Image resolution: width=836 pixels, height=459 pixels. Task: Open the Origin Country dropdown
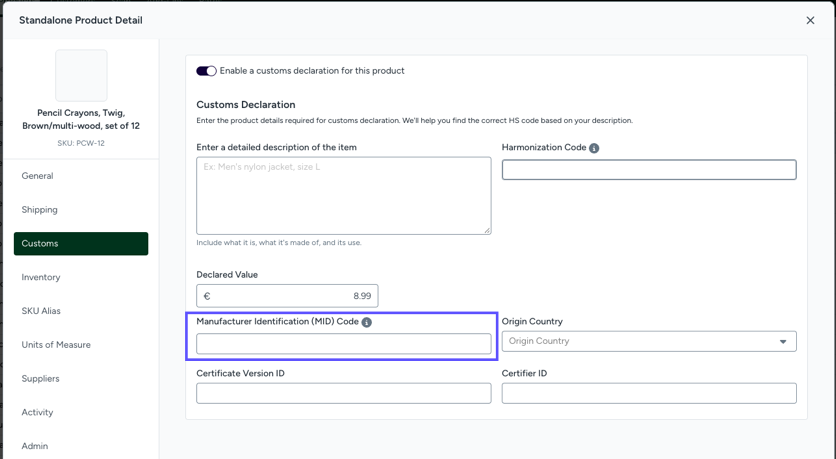coord(649,341)
